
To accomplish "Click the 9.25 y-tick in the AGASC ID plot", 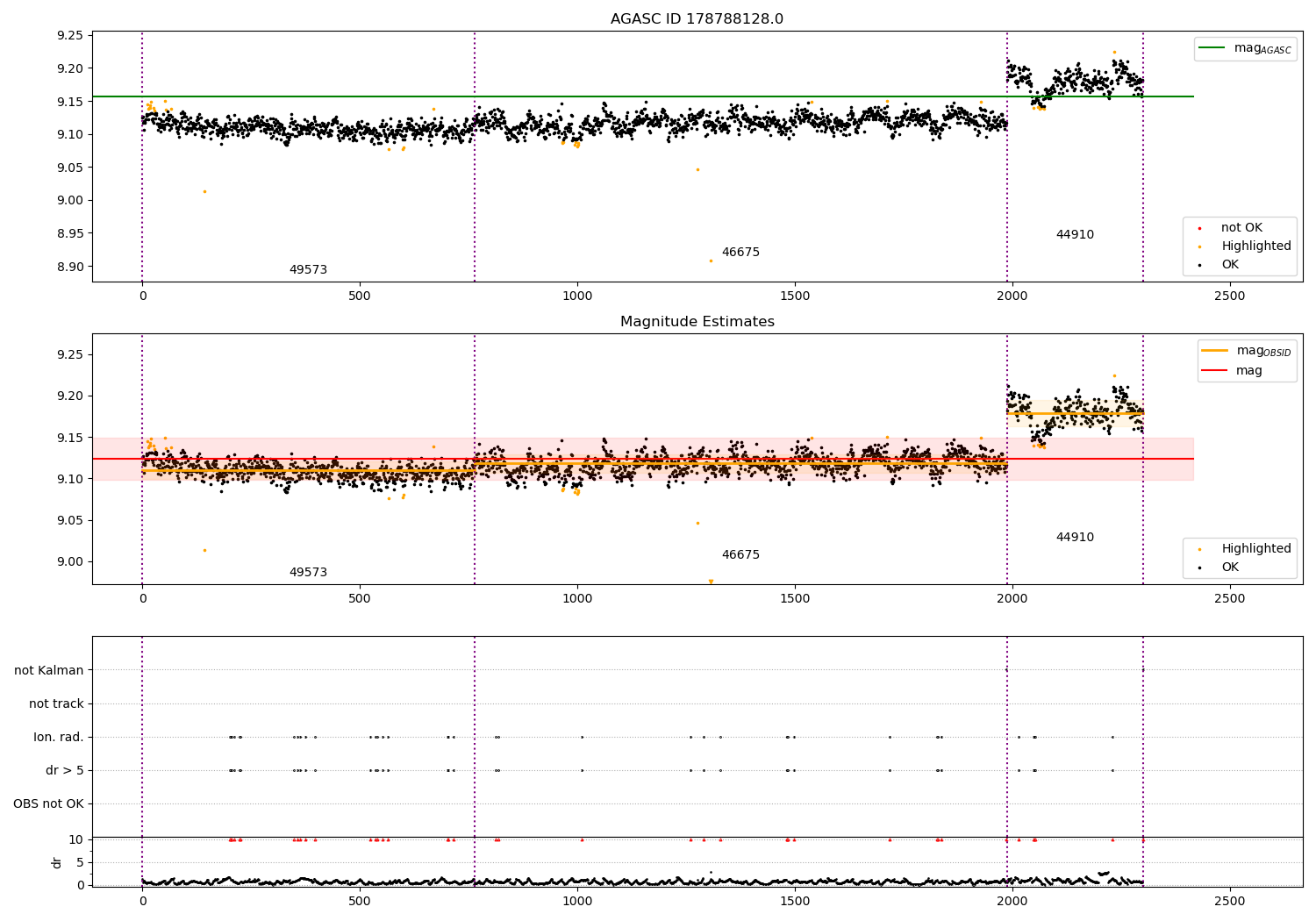I will 70,36.
